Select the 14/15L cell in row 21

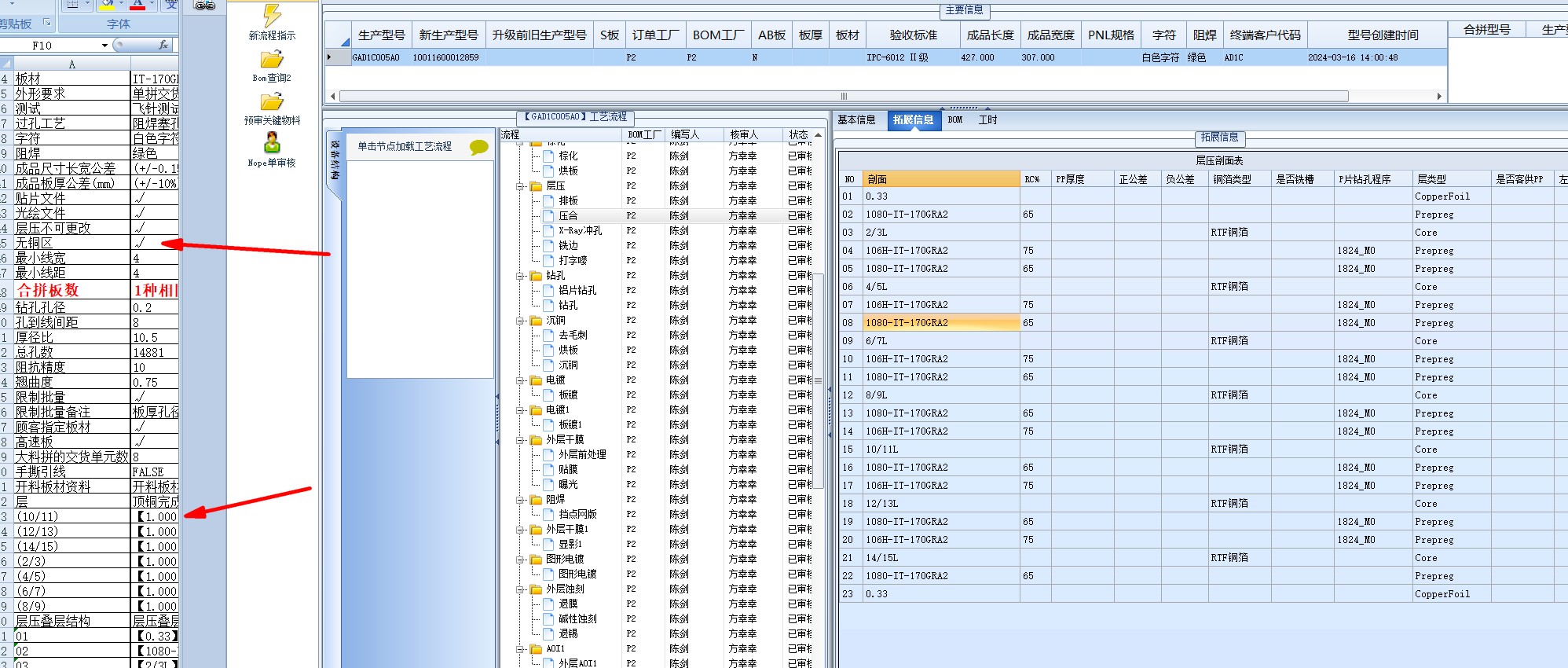[941, 558]
